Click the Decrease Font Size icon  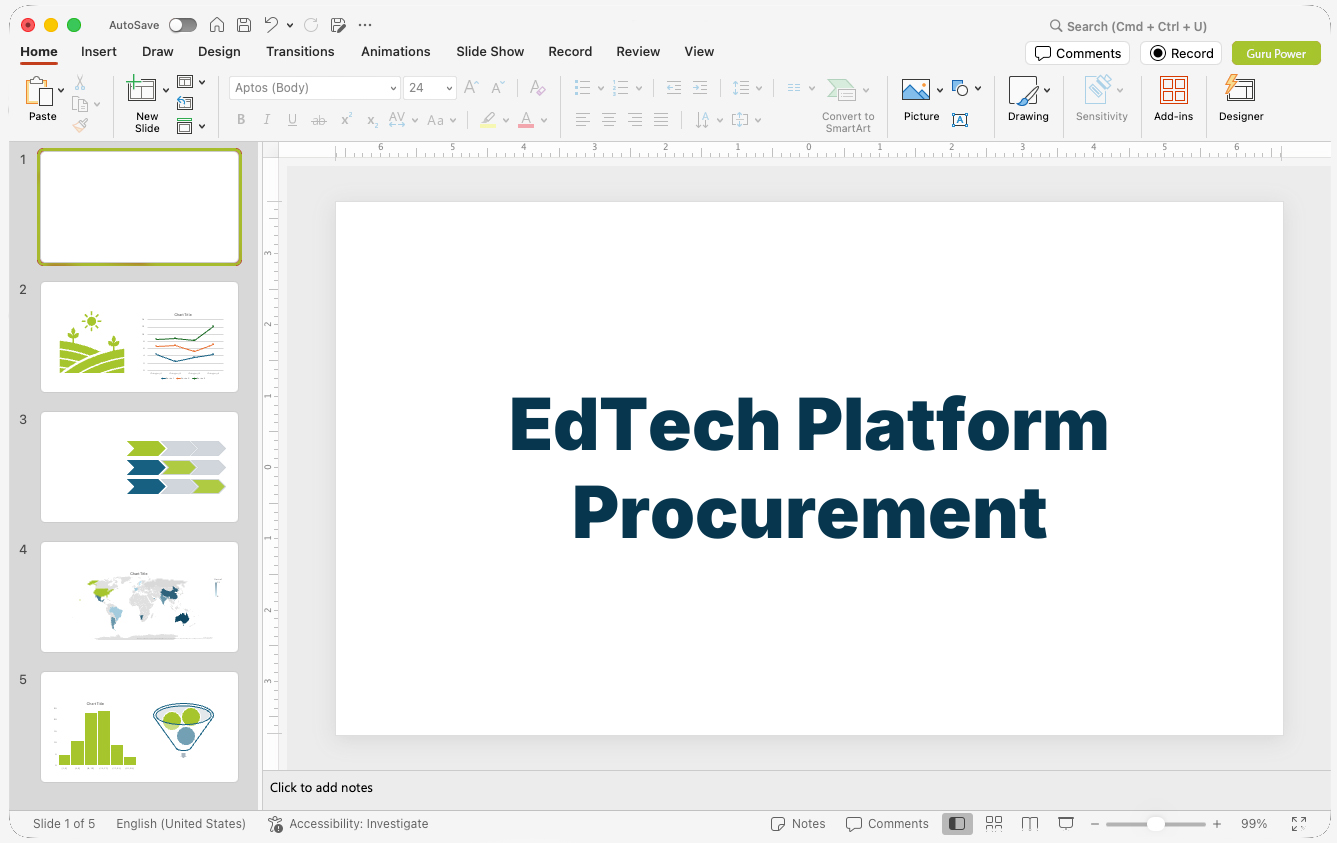point(498,88)
